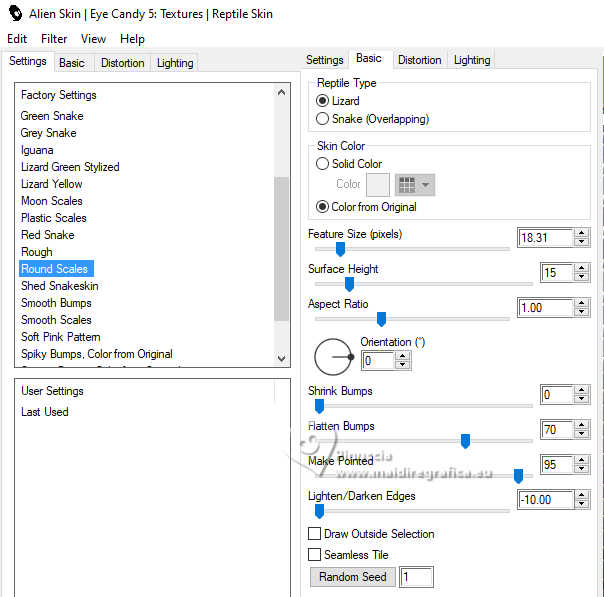Increase Orientation angle with up arrow
604x597 pixels.
click(x=403, y=356)
